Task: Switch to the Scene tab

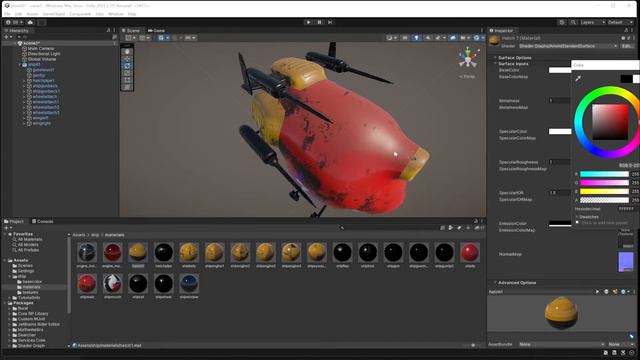Action: click(x=131, y=31)
